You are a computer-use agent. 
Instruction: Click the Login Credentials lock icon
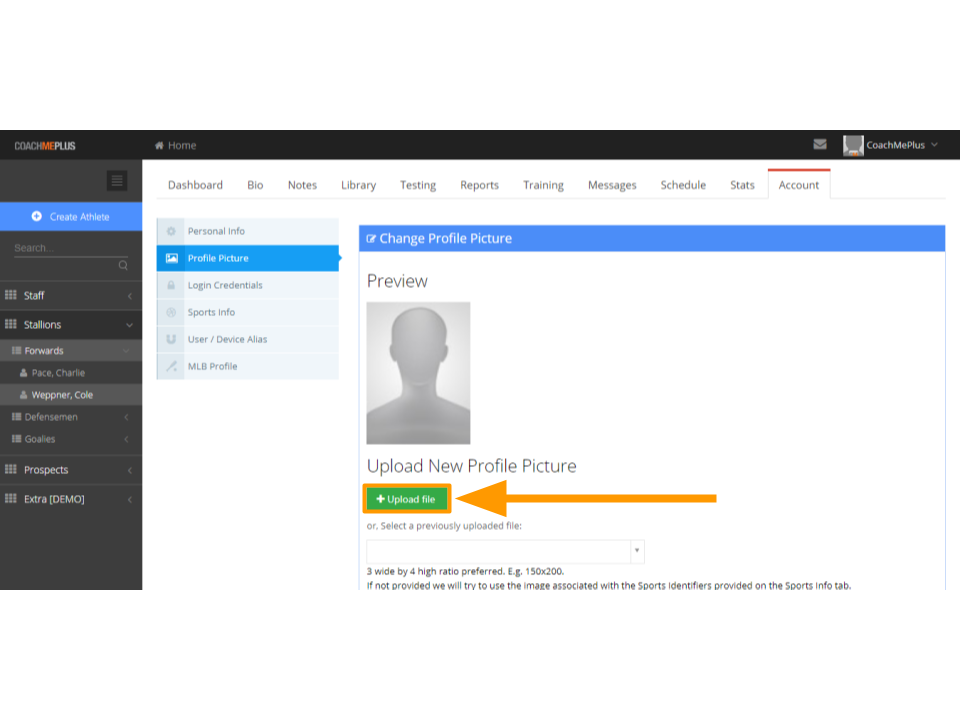[171, 285]
